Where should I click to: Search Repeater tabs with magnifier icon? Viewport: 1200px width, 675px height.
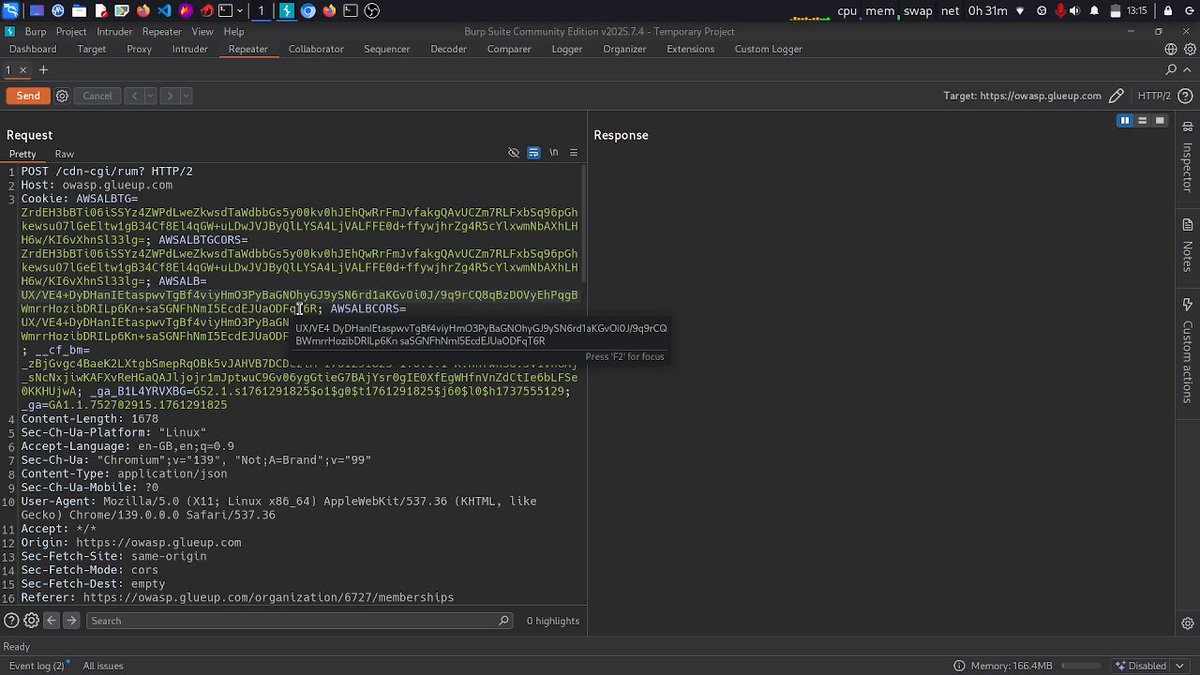pyautogui.click(x=1171, y=70)
